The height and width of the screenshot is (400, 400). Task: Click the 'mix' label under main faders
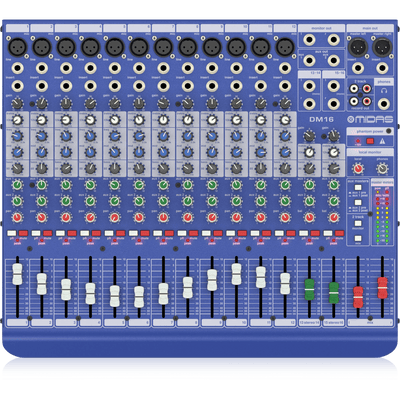[x=370, y=323]
